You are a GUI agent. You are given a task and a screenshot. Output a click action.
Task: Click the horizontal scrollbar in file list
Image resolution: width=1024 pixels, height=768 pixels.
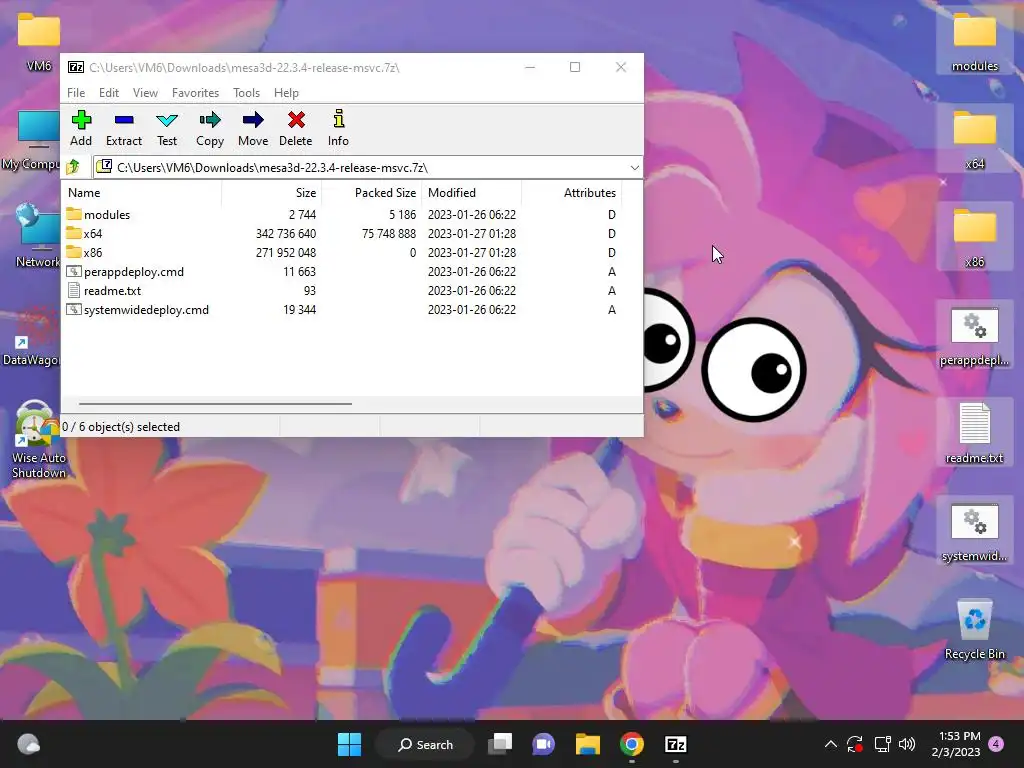click(216, 404)
